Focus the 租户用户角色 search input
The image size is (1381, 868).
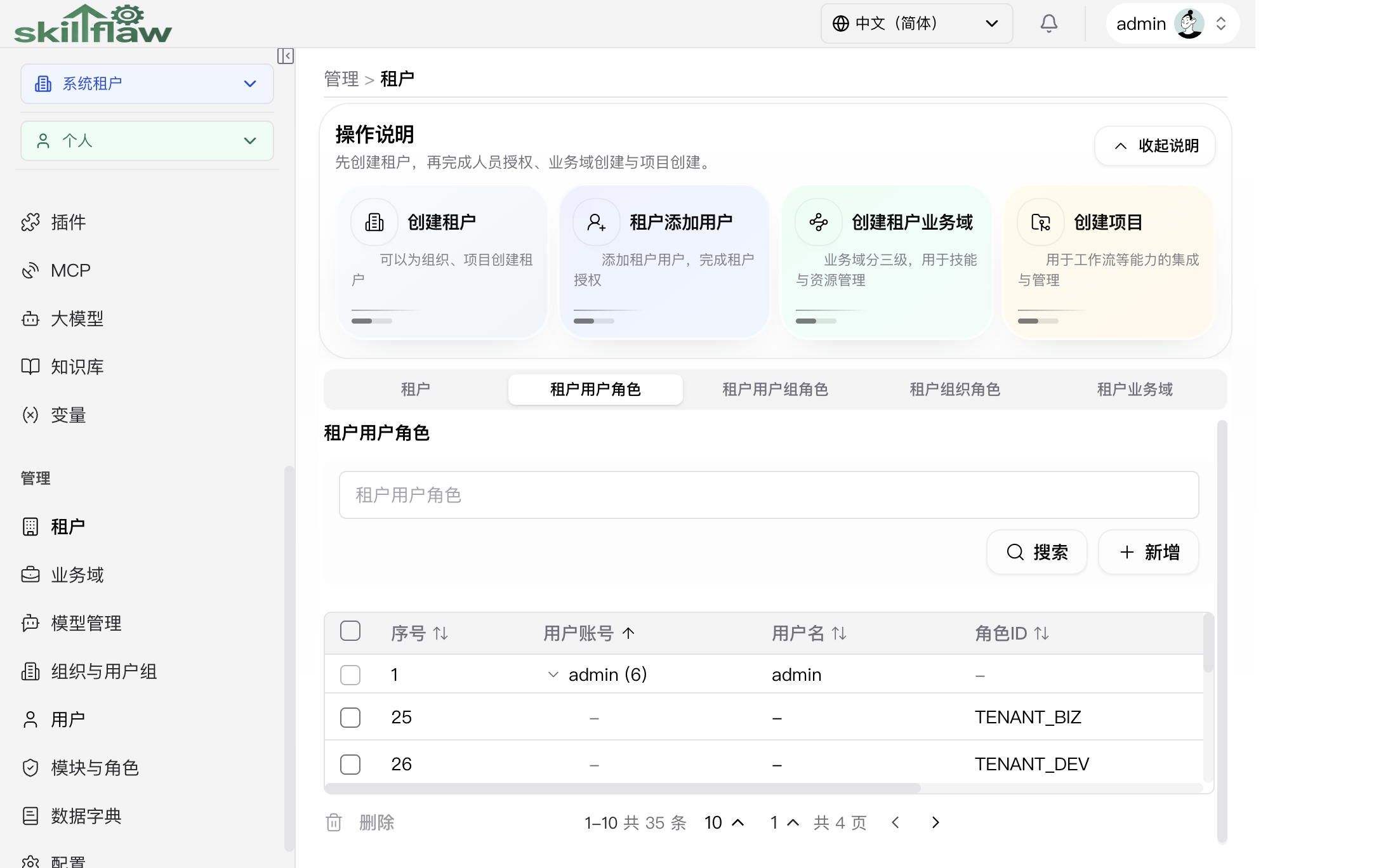pyautogui.click(x=769, y=495)
